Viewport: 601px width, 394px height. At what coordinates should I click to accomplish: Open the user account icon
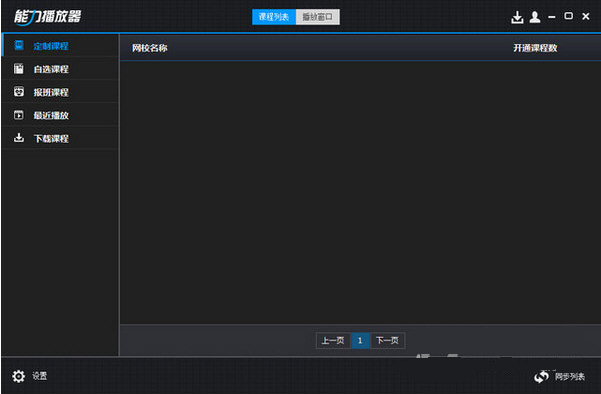pos(535,17)
